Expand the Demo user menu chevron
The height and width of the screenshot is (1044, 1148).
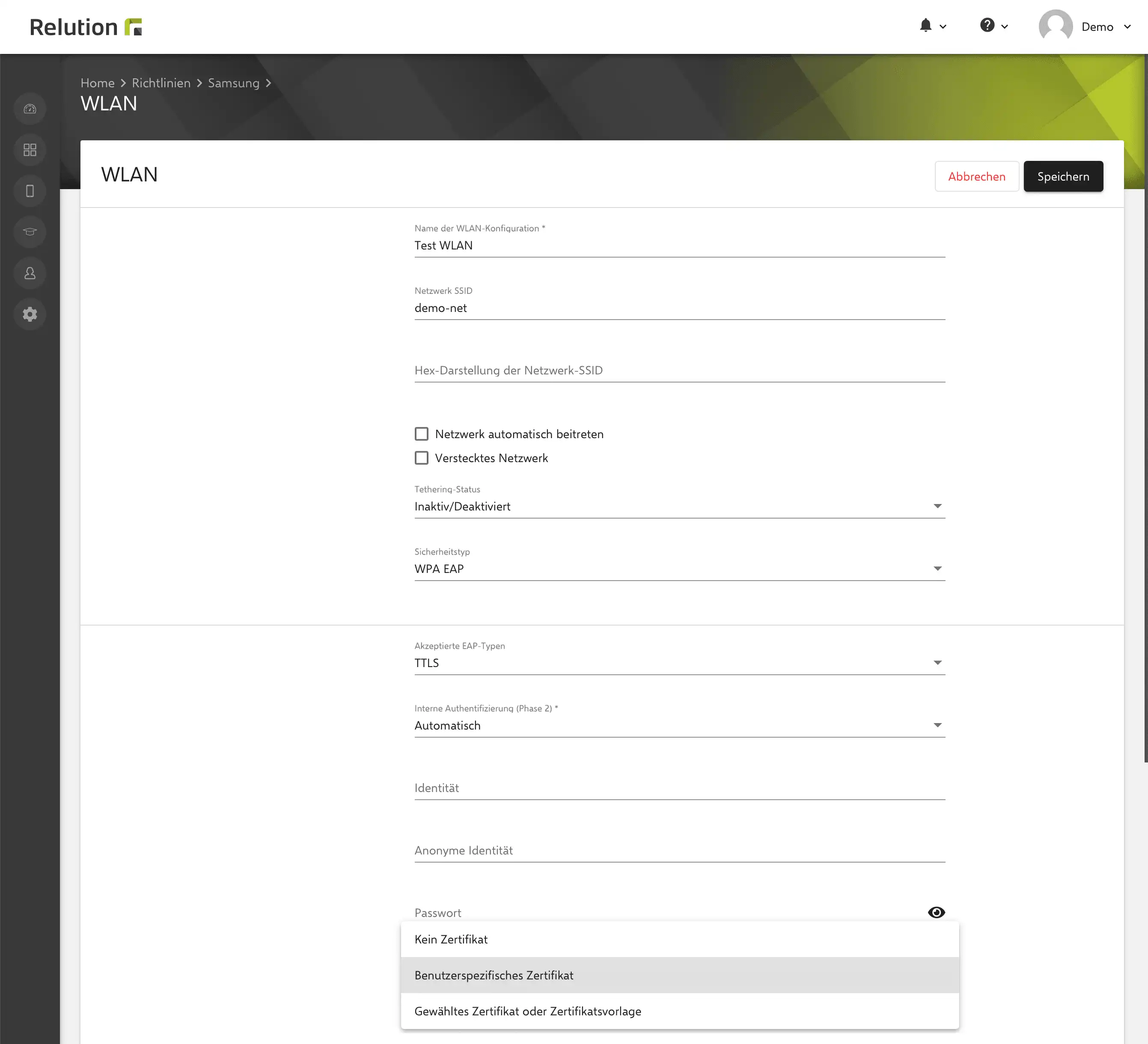click(x=1127, y=27)
